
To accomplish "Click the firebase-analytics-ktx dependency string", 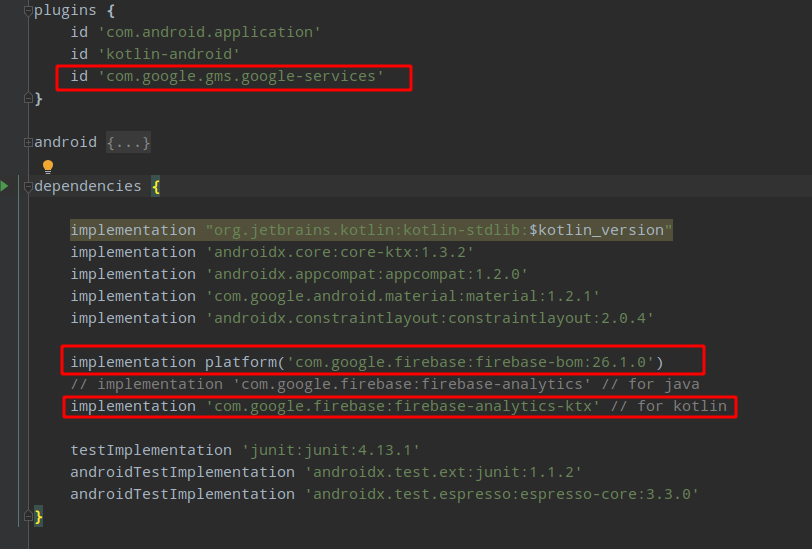I will [403, 406].
